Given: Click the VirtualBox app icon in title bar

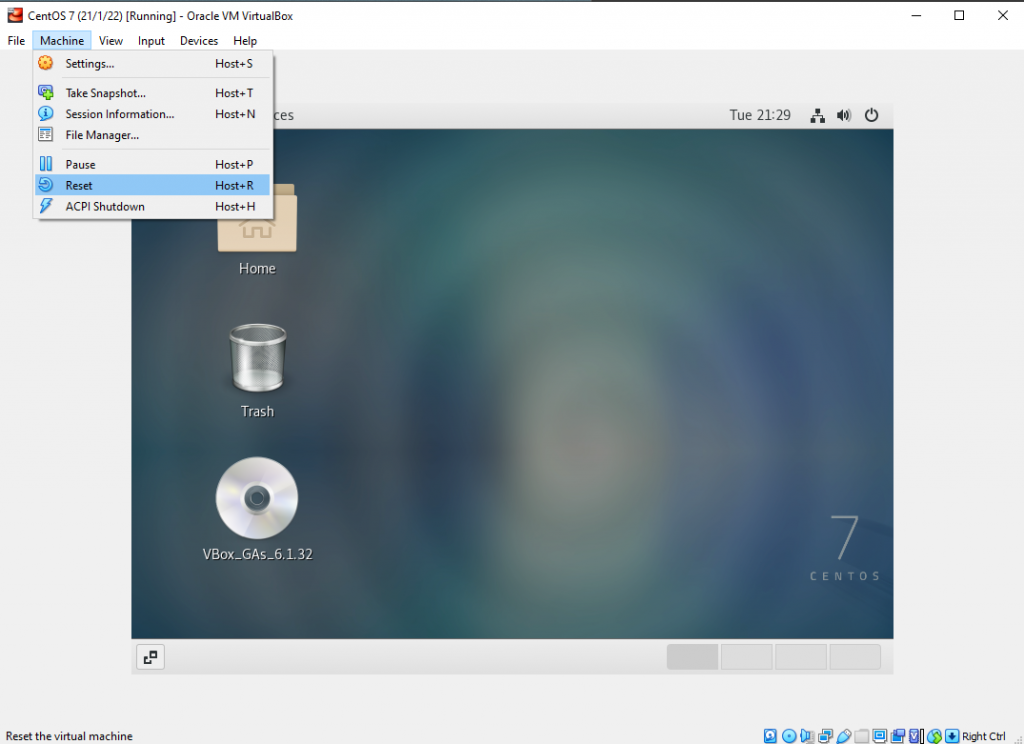Looking at the screenshot, I should pyautogui.click(x=14, y=15).
